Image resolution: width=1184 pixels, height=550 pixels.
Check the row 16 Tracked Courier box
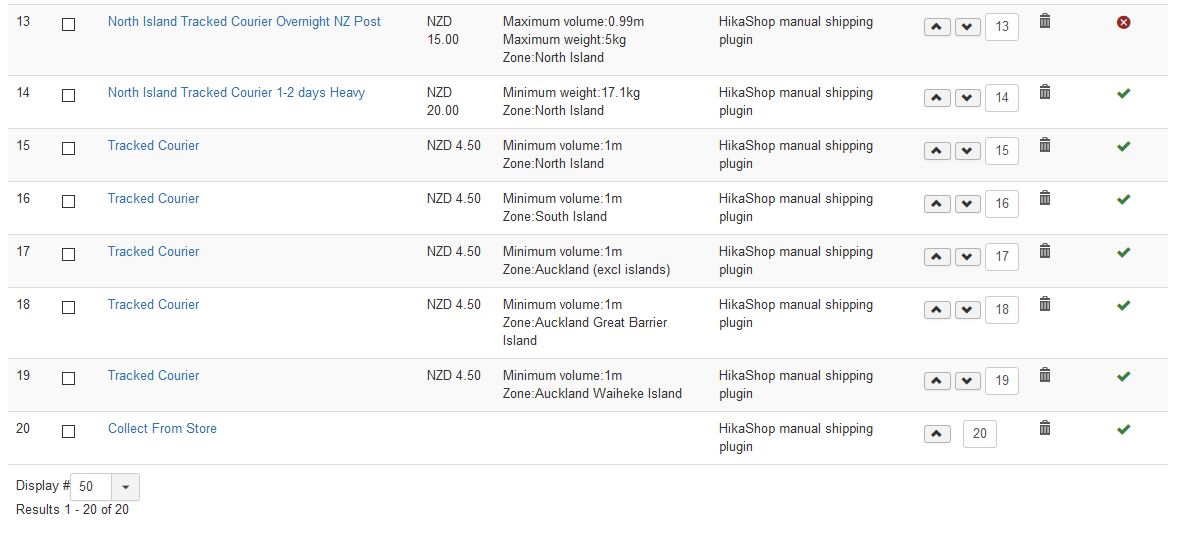pos(69,202)
